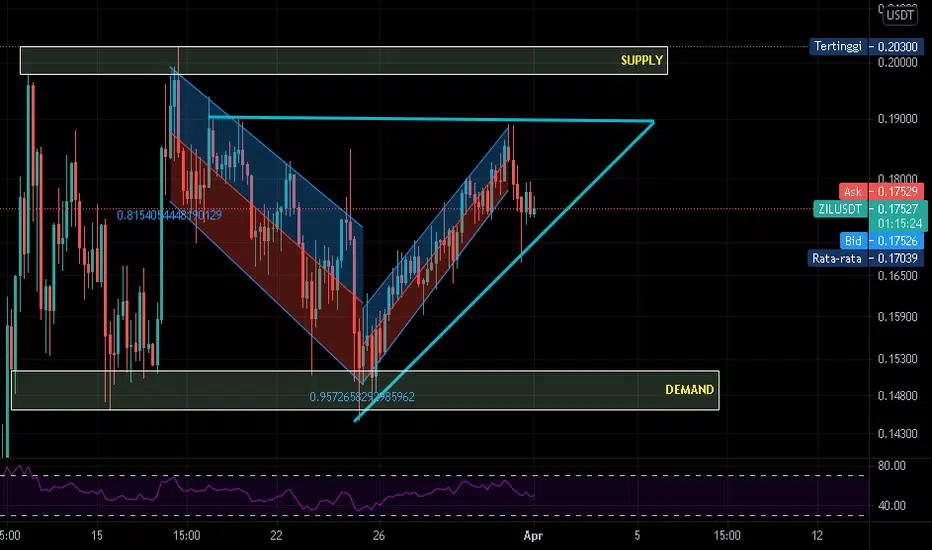This screenshot has height=550, width=932.
Task: Select the cyan horizontal triangle top line
Action: tap(432, 119)
